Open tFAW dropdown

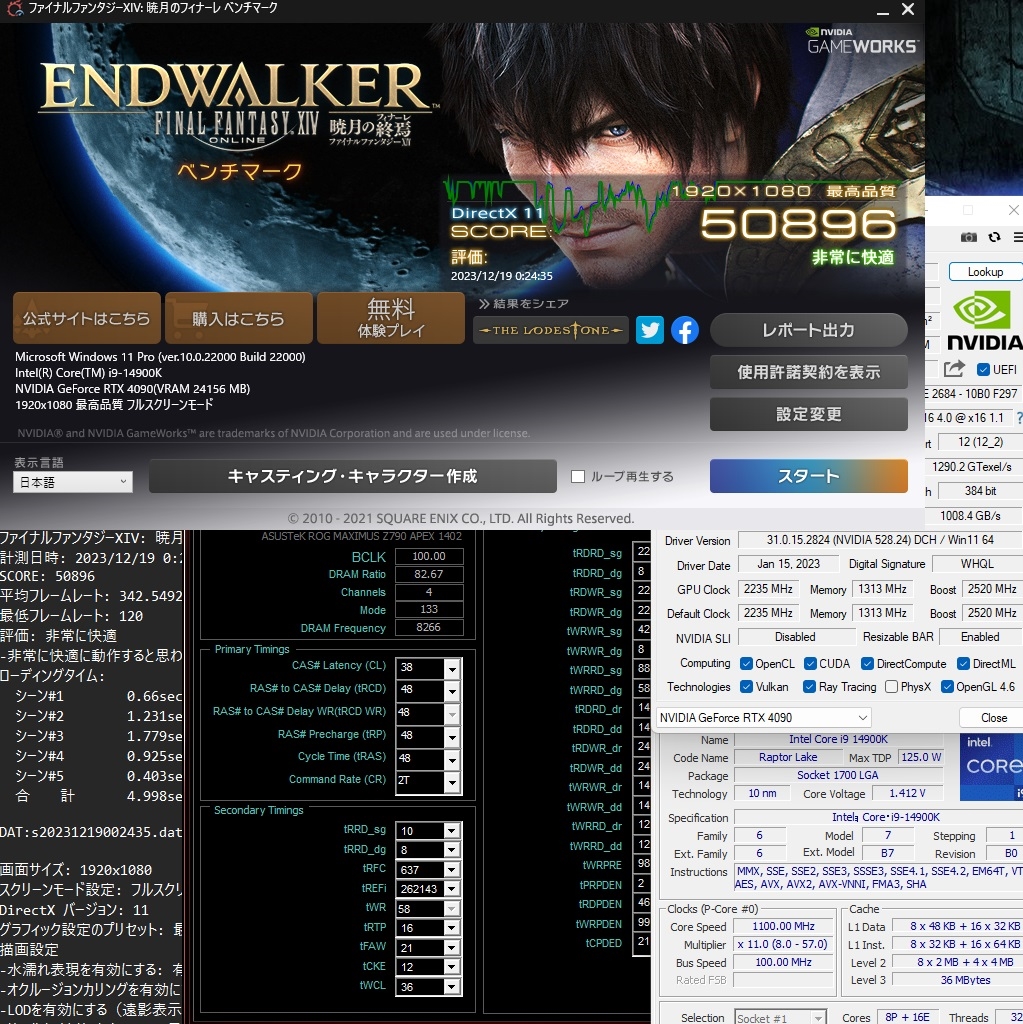click(x=451, y=948)
